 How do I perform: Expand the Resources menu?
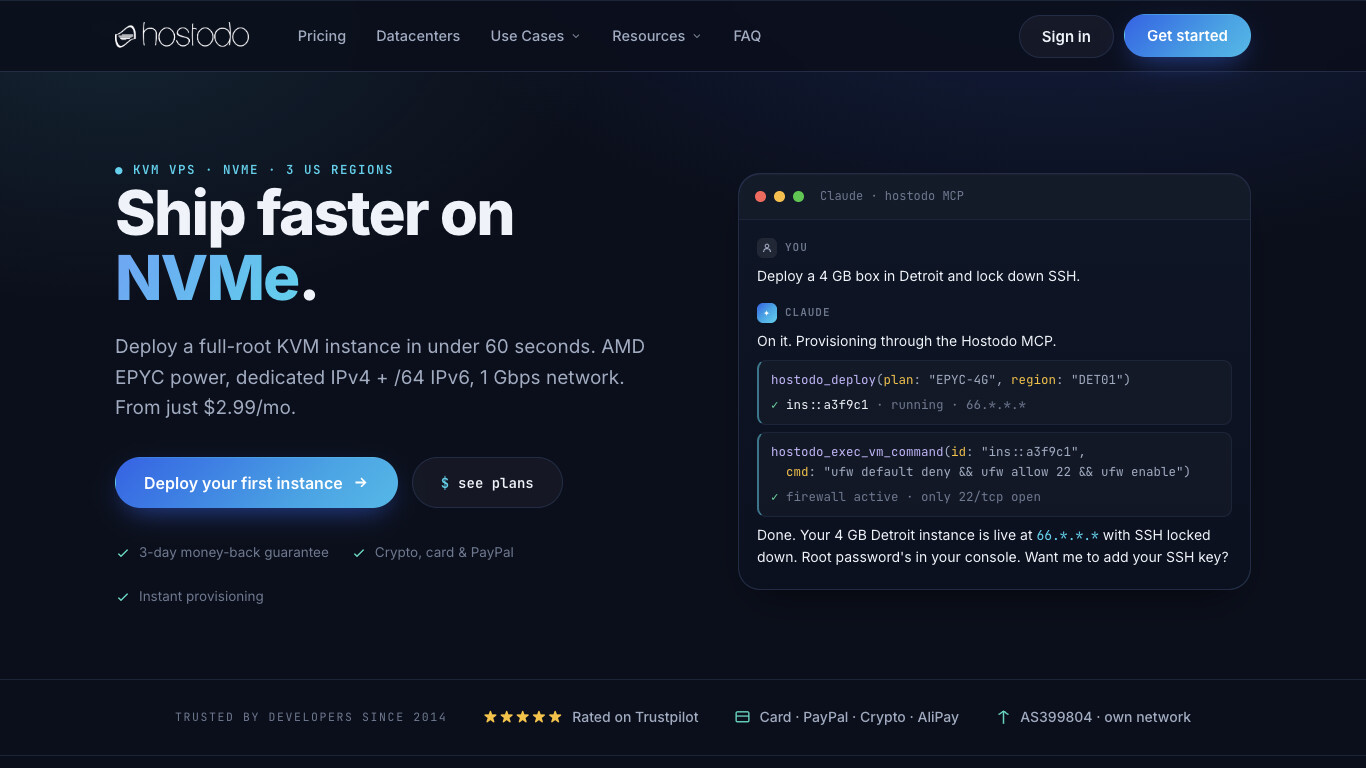point(657,36)
